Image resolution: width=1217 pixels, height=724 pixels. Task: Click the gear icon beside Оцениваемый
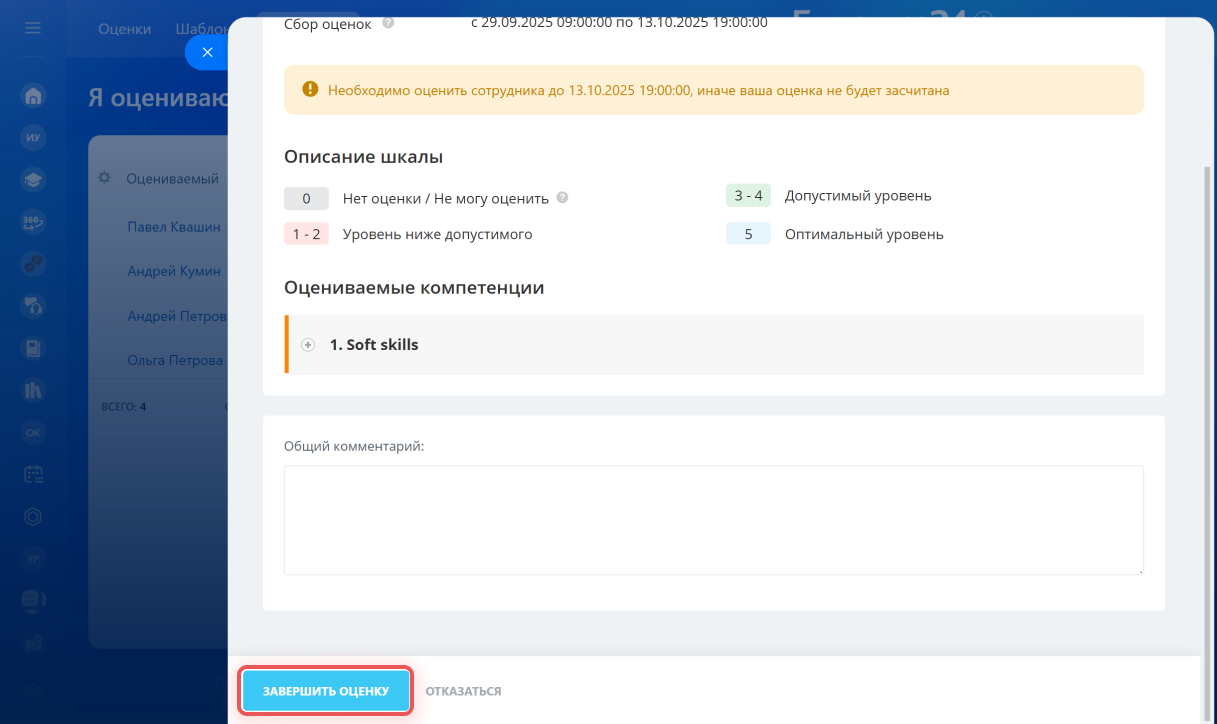coord(104,178)
